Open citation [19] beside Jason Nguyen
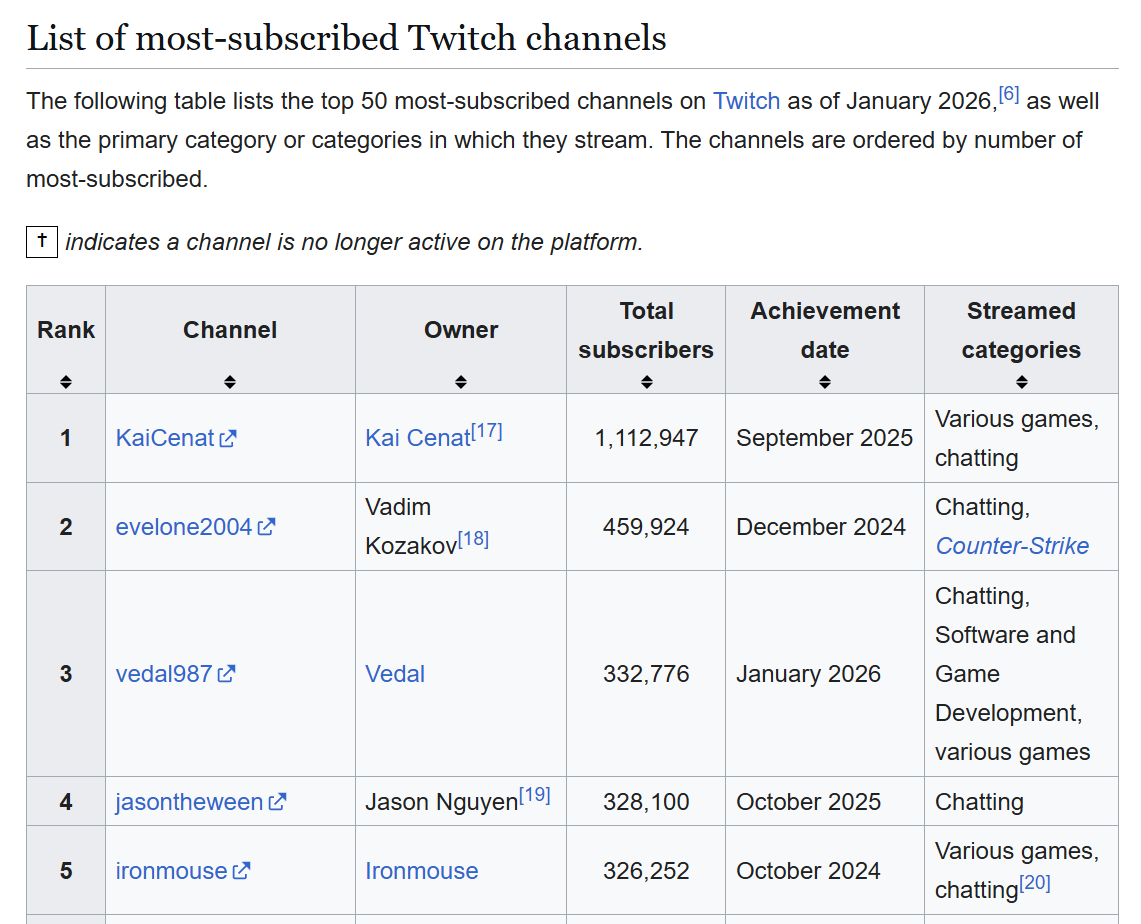Image resolution: width=1141 pixels, height=924 pixels. click(x=534, y=794)
